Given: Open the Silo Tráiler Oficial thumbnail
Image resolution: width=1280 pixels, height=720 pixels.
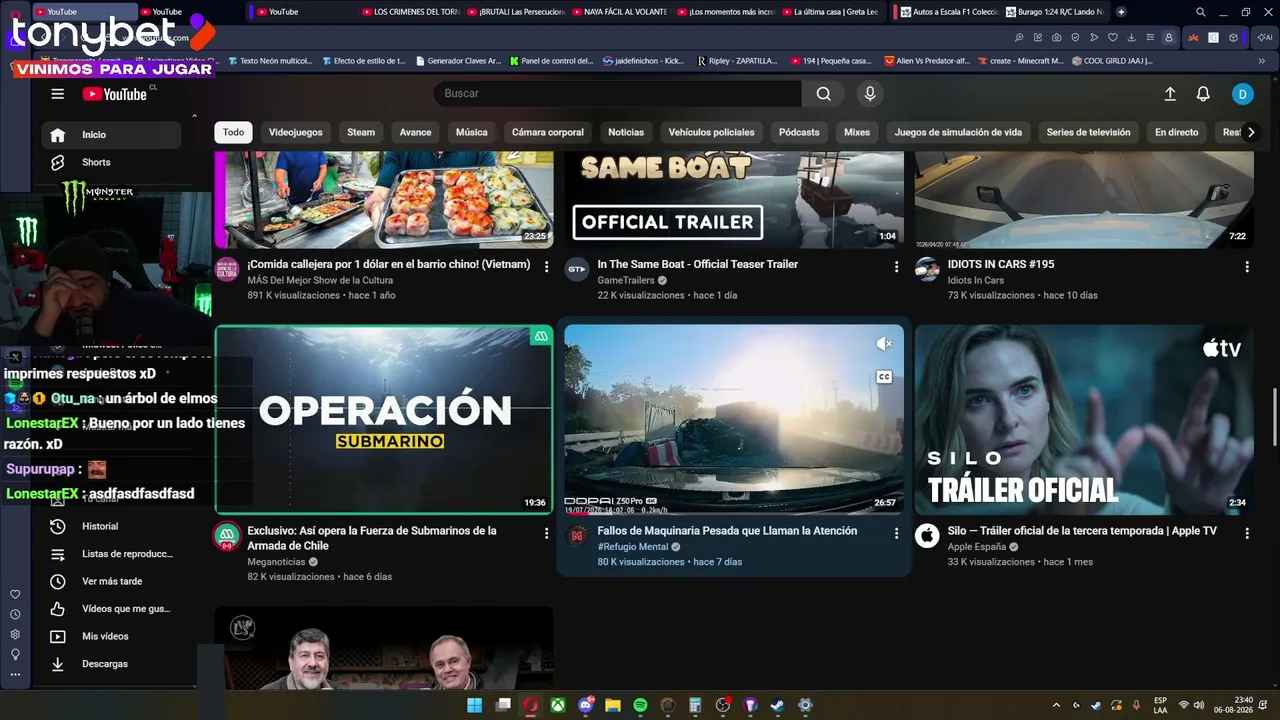Looking at the screenshot, I should click(x=1084, y=419).
